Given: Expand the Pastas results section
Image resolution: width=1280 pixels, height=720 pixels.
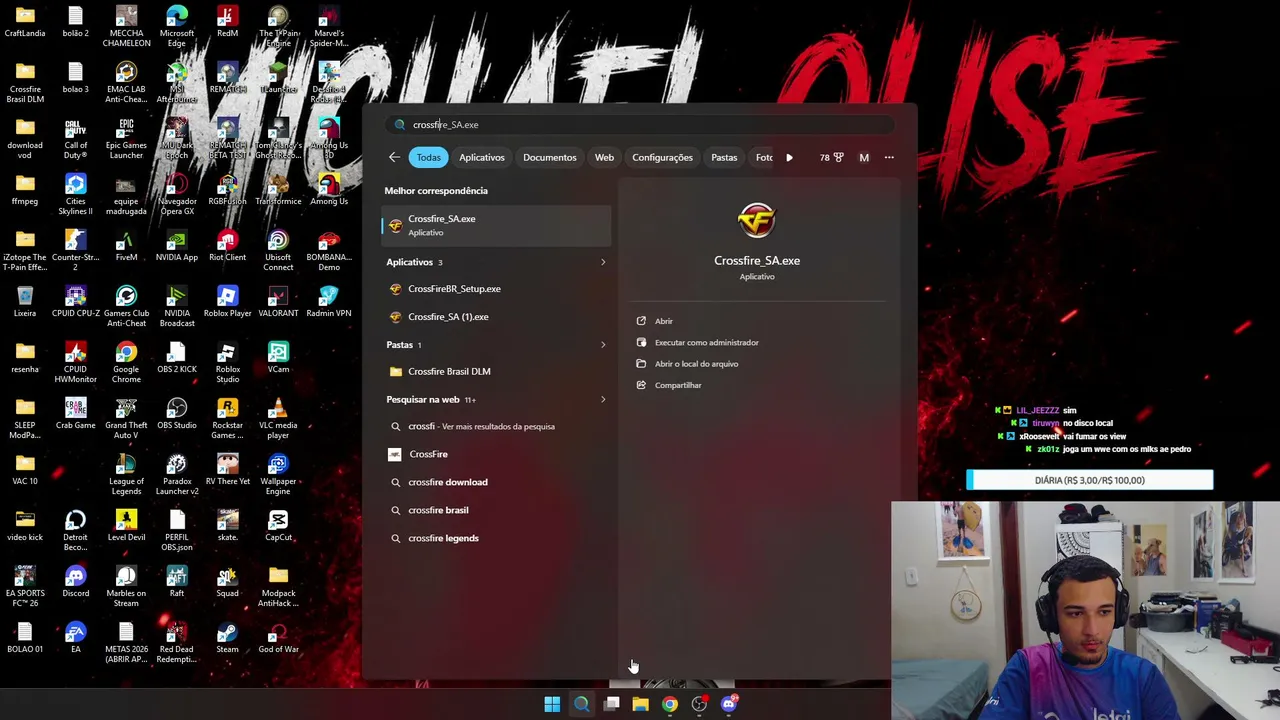Looking at the screenshot, I should coord(603,345).
